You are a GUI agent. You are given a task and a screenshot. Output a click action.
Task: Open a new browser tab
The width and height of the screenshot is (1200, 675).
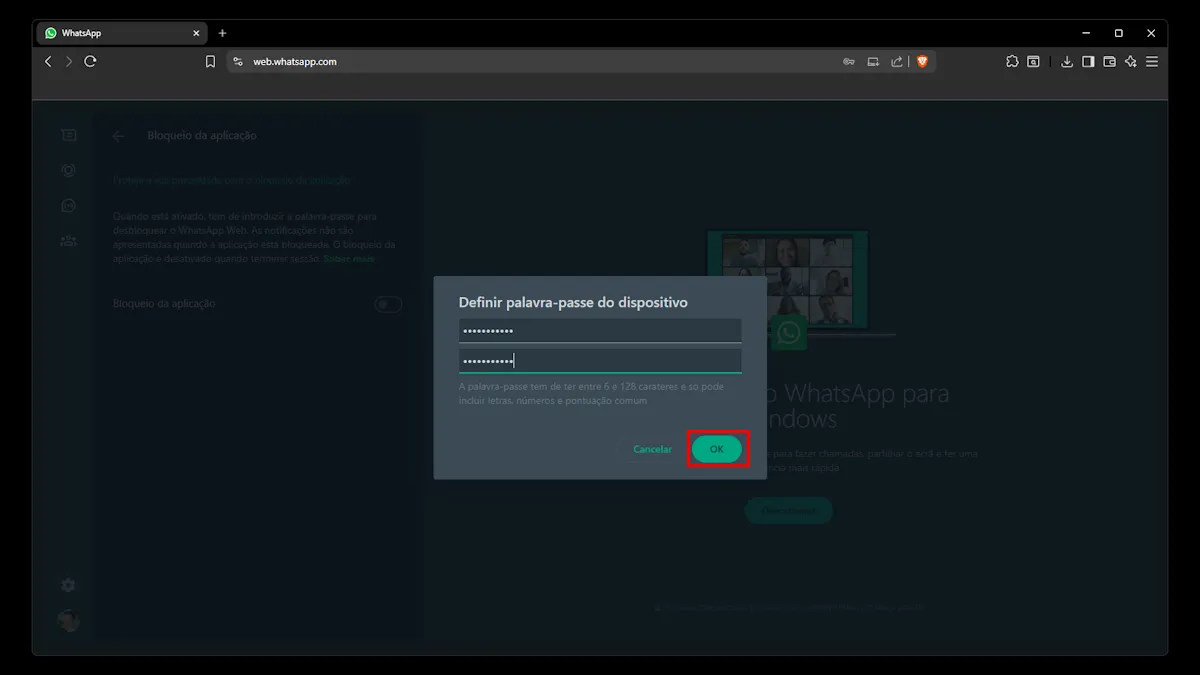tap(222, 33)
